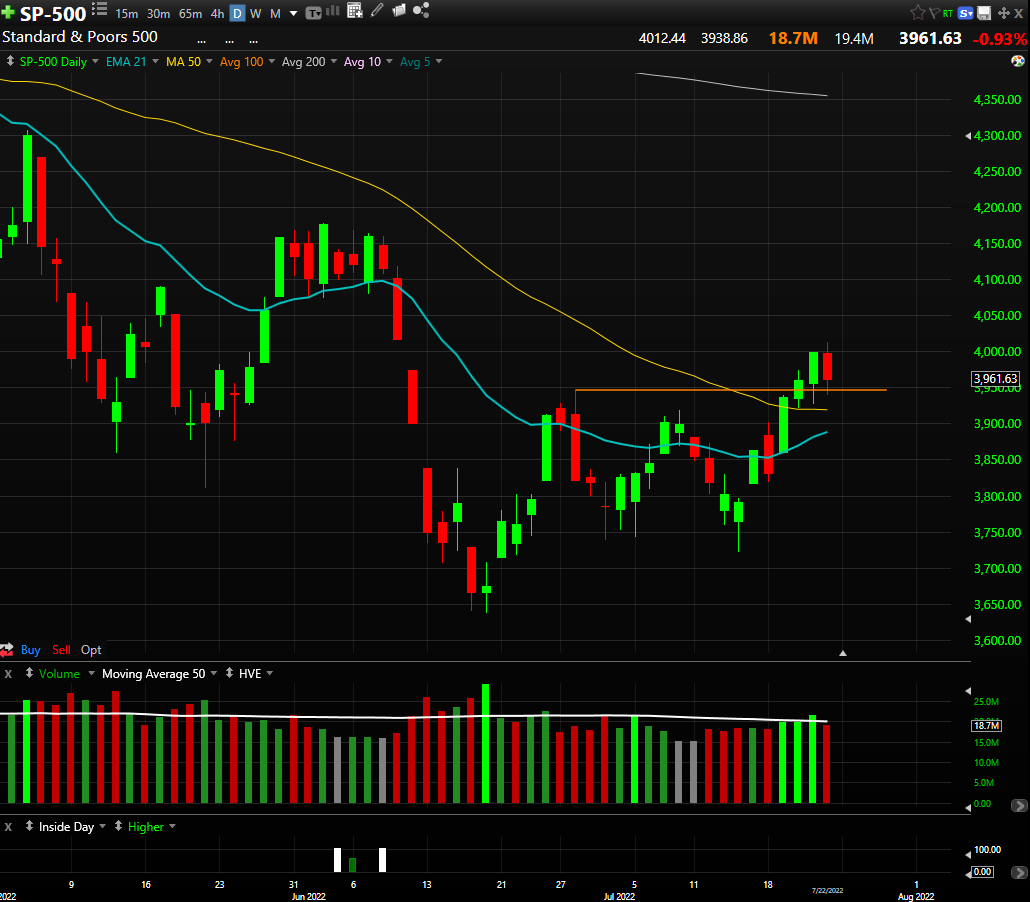Click the four-arrow move window icon
This screenshot has height=902, width=1030.
(1003, 13)
